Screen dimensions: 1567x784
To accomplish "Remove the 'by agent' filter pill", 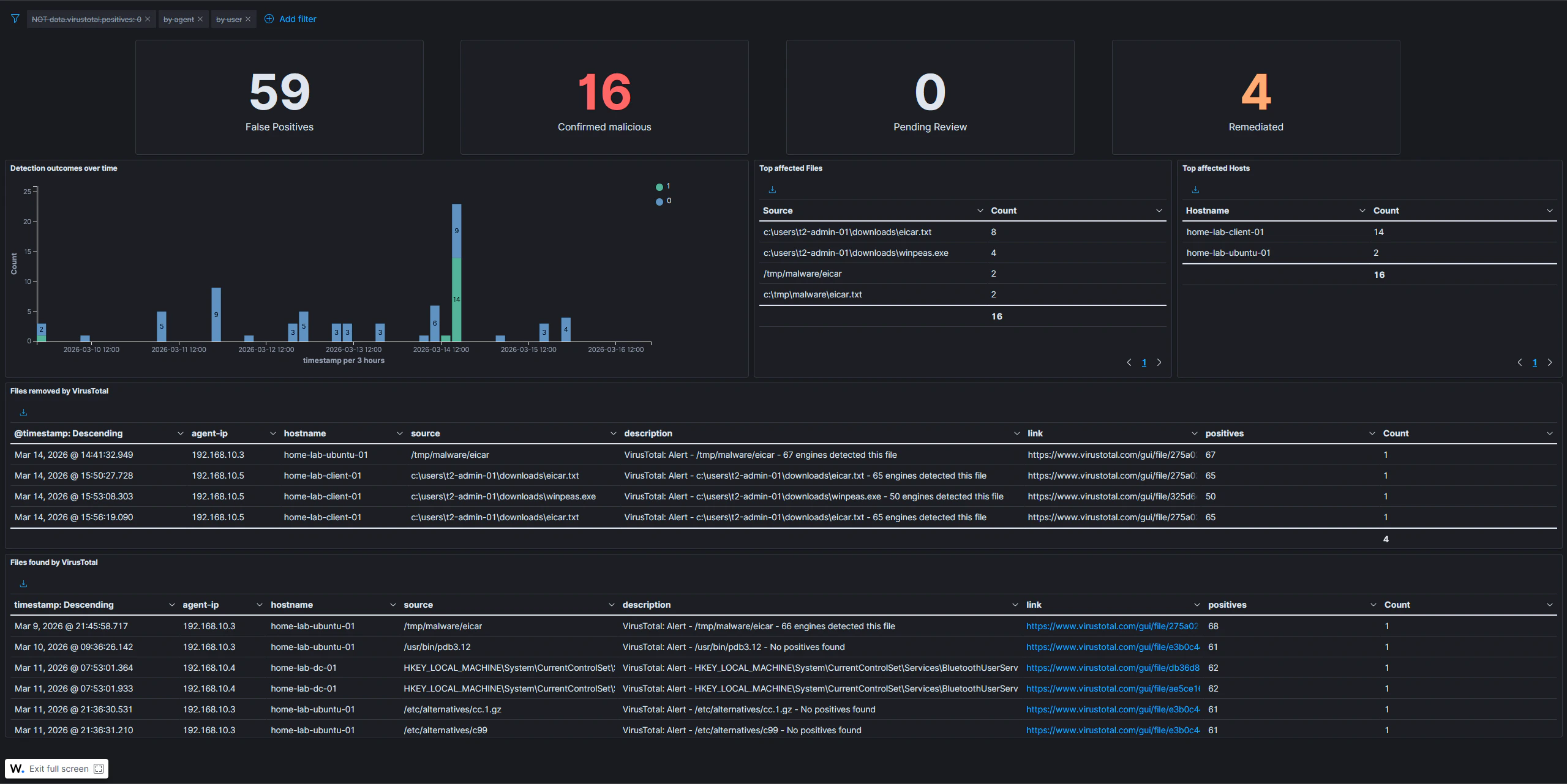I will 200,19.
